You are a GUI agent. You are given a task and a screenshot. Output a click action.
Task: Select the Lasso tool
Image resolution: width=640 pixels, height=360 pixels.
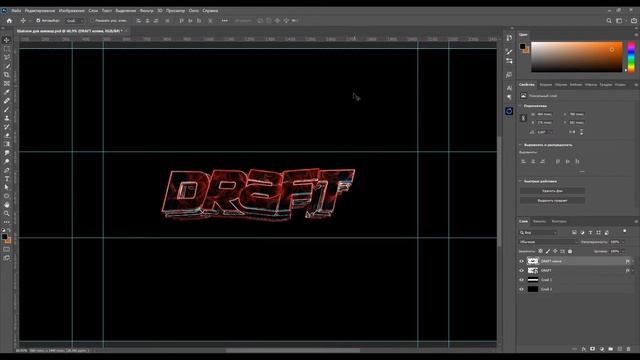point(7,57)
